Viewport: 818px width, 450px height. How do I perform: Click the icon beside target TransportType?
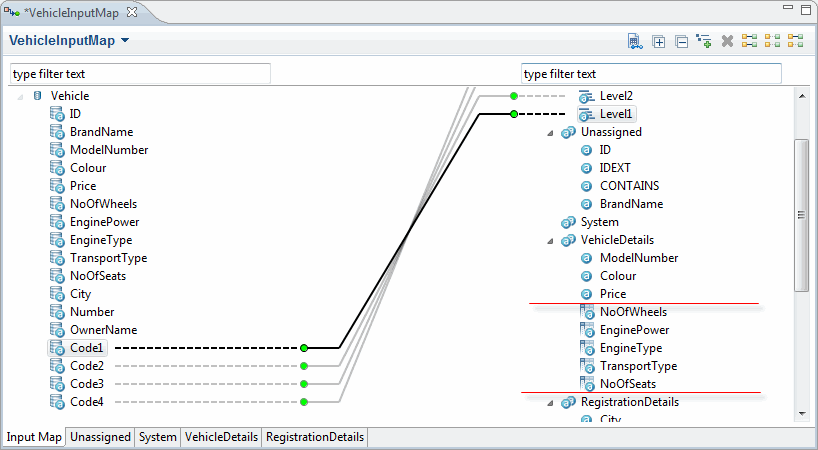pos(587,366)
